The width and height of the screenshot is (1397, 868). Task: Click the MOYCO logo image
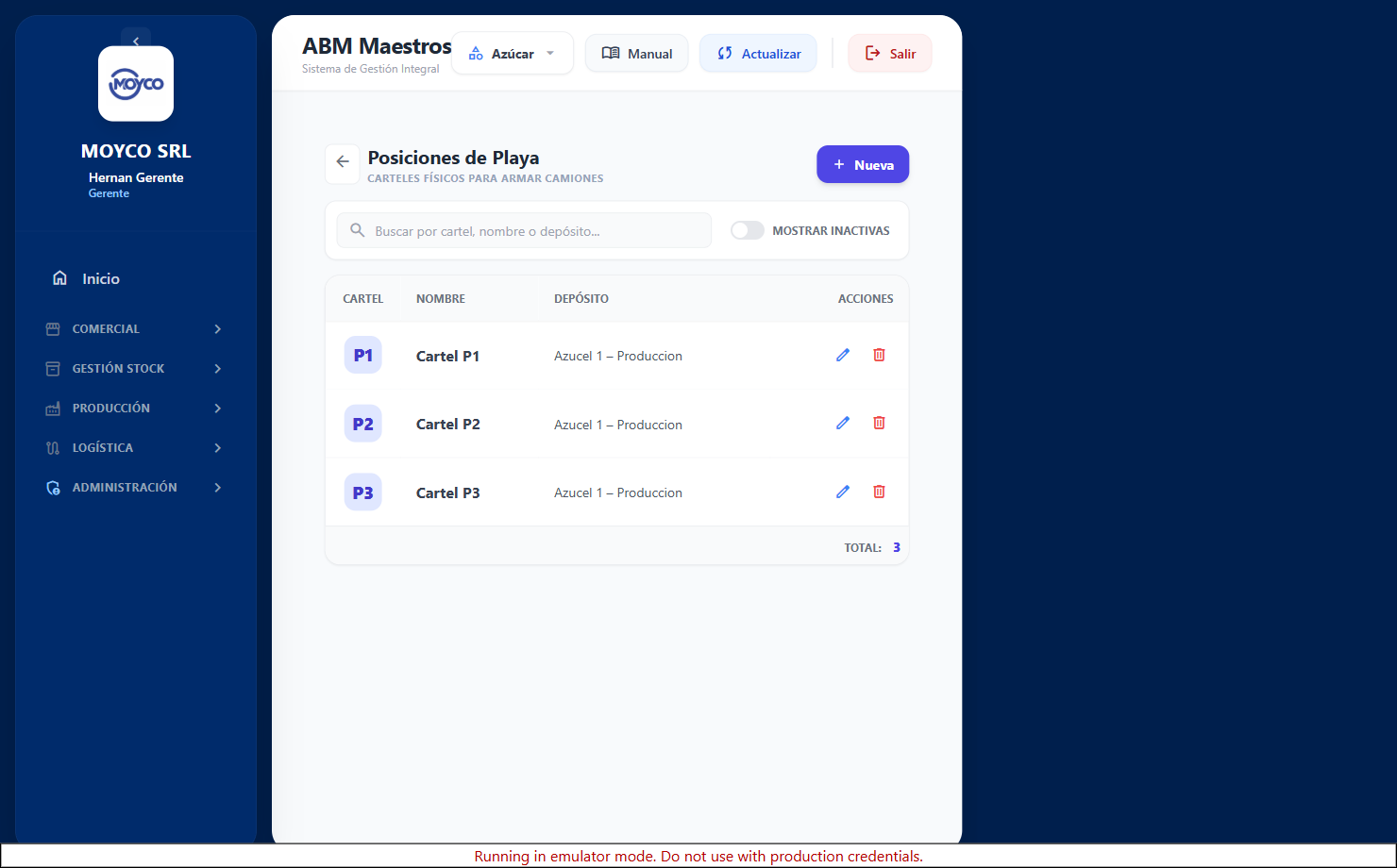(136, 84)
